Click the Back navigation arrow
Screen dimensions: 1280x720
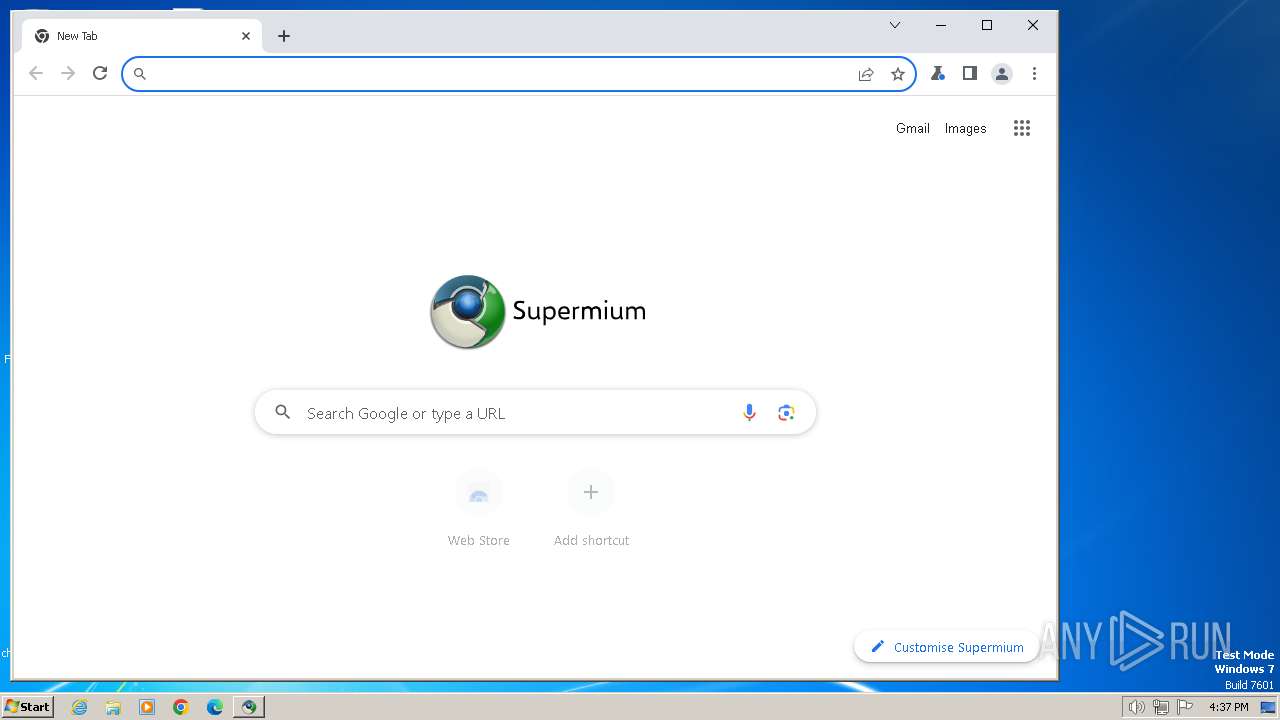(x=36, y=73)
